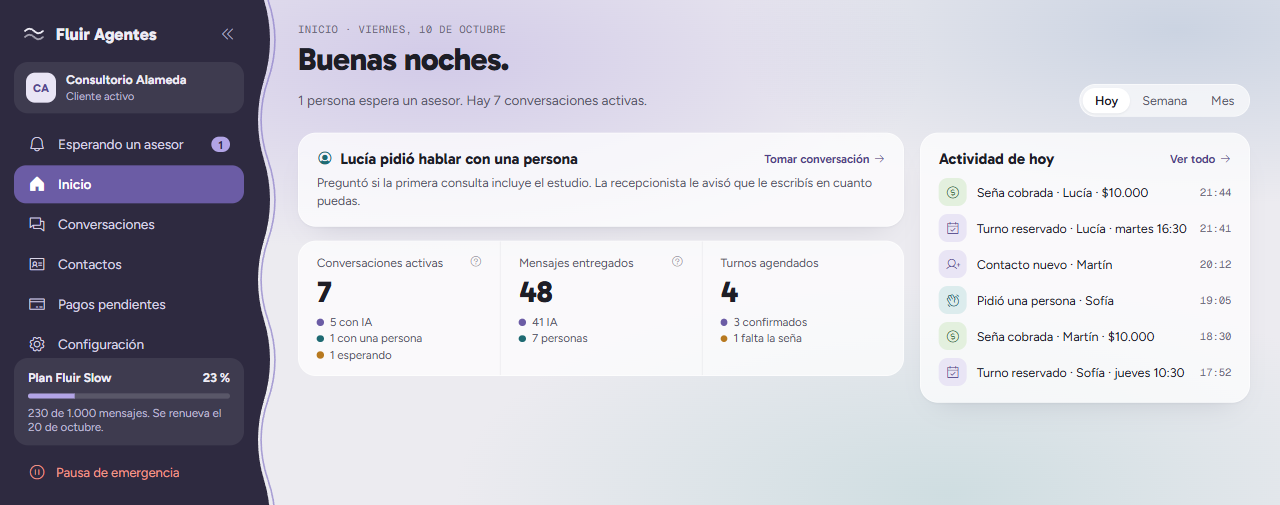This screenshot has height=505, width=1280.
Task: Open activity 'Contacto nuevo · Martín'
Action: pos(1085,264)
